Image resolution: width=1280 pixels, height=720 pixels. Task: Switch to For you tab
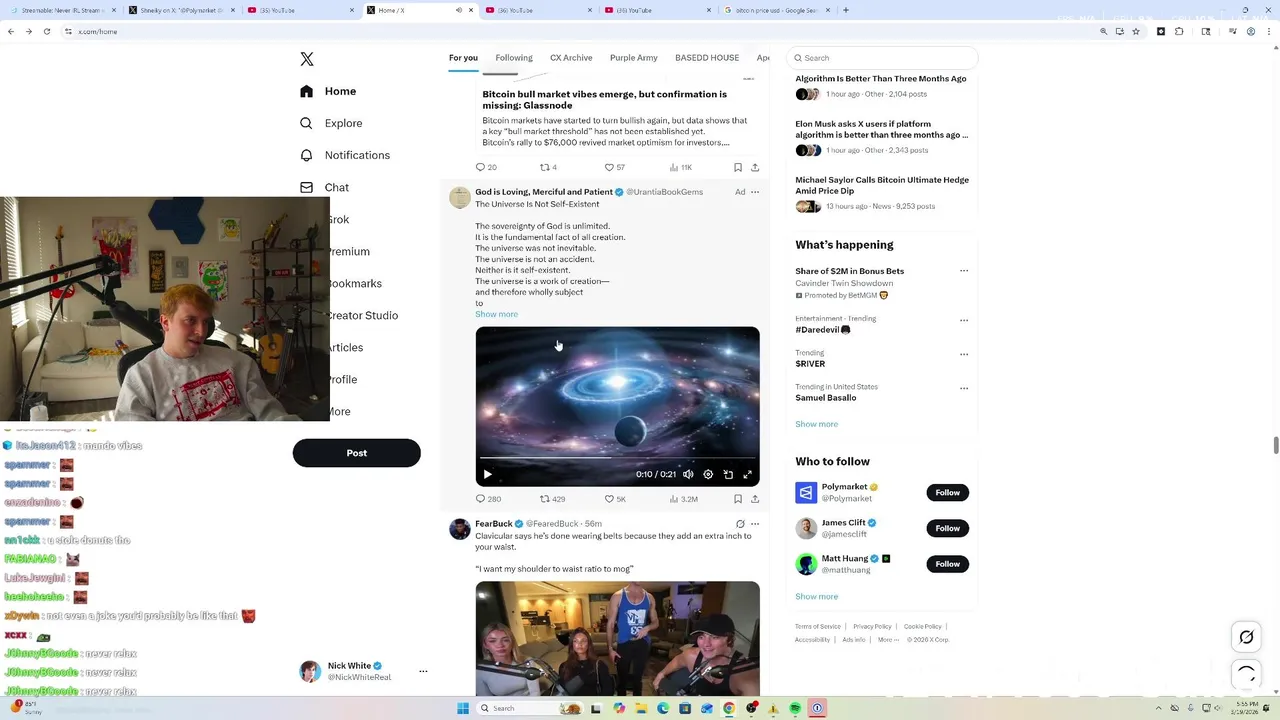pyautogui.click(x=463, y=58)
